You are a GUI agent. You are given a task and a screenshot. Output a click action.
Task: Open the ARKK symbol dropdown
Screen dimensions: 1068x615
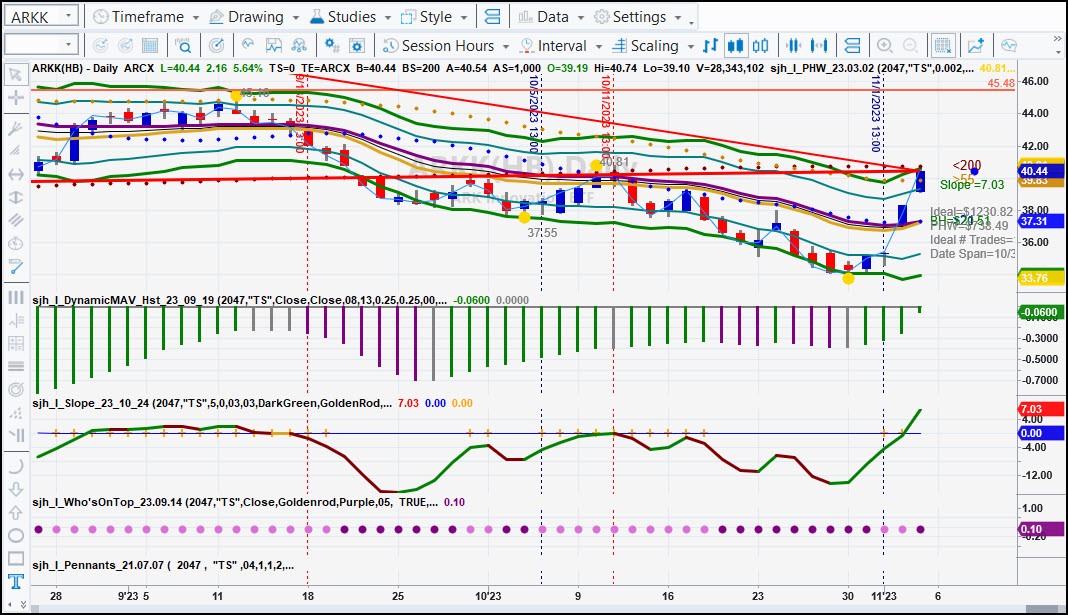[68, 16]
